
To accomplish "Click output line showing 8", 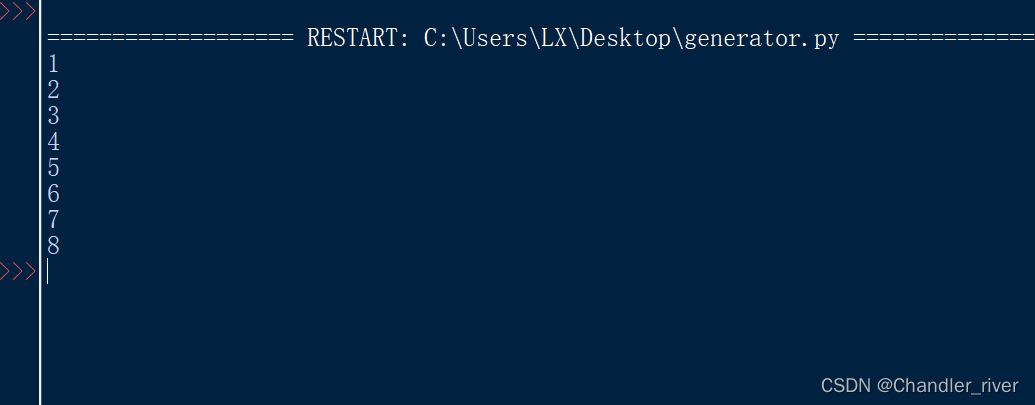I will click(54, 246).
